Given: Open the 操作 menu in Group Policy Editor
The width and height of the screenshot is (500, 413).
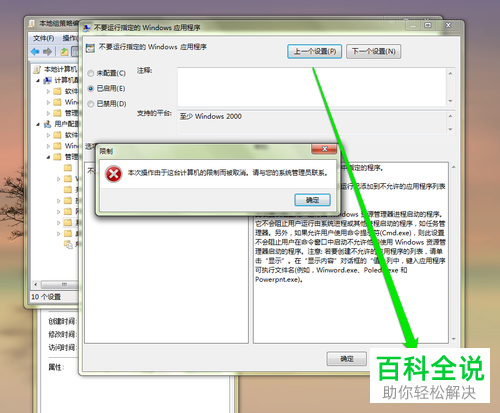Looking at the screenshot, I should [70, 38].
